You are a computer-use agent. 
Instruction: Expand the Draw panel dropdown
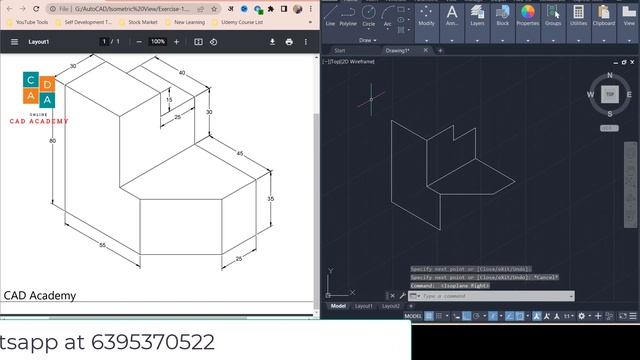(368, 40)
